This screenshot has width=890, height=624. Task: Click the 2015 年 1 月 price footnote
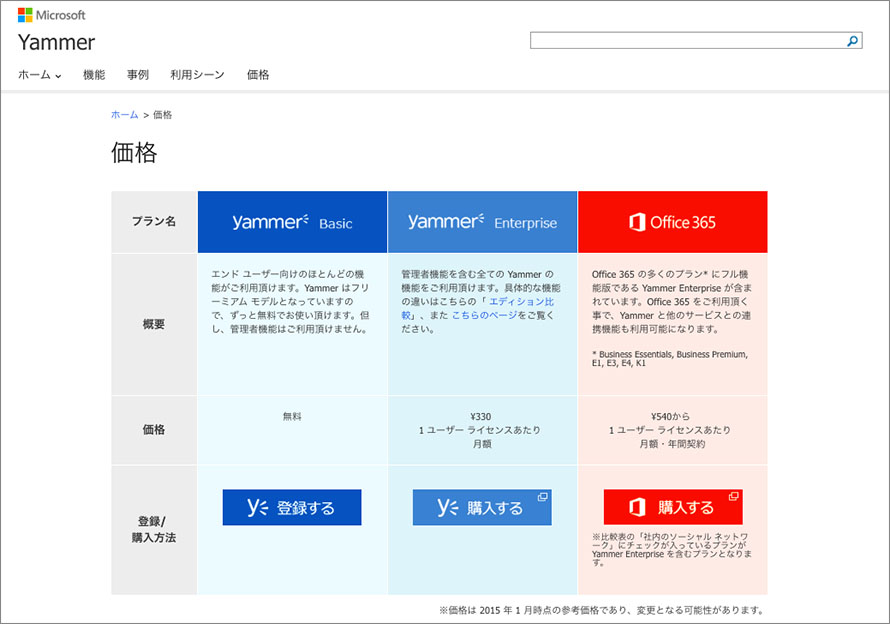[x=602, y=610]
